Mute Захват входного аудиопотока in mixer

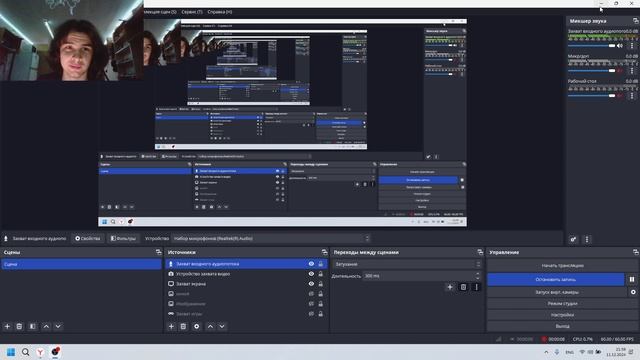coord(620,46)
